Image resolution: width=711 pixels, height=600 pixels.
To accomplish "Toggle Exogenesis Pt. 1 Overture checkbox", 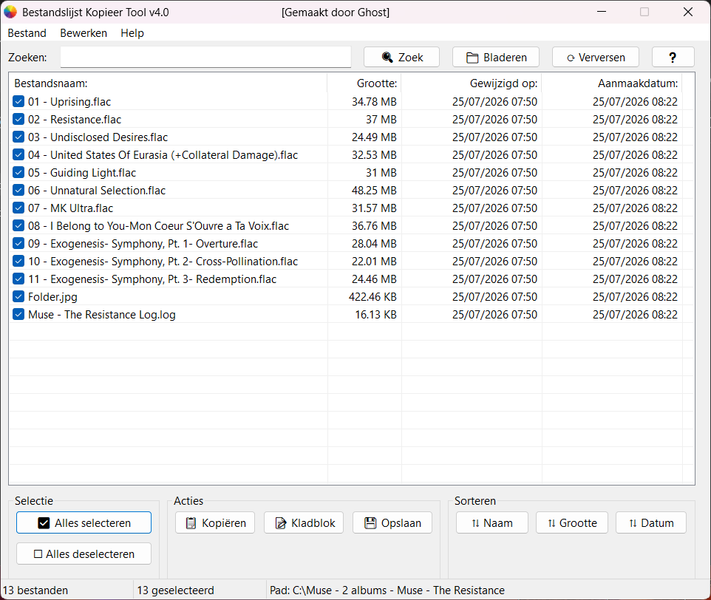I will click(x=19, y=244).
